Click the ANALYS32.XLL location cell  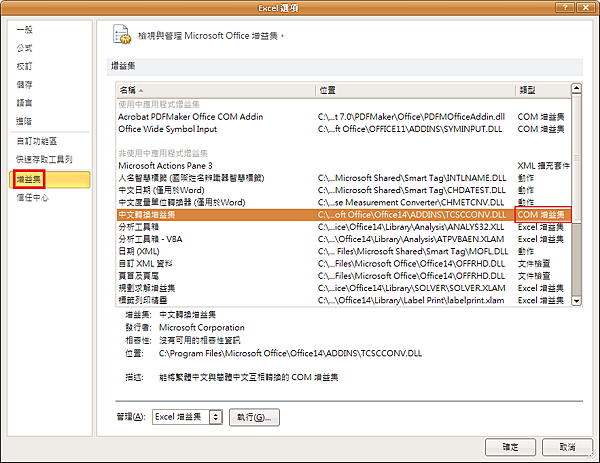pos(411,227)
